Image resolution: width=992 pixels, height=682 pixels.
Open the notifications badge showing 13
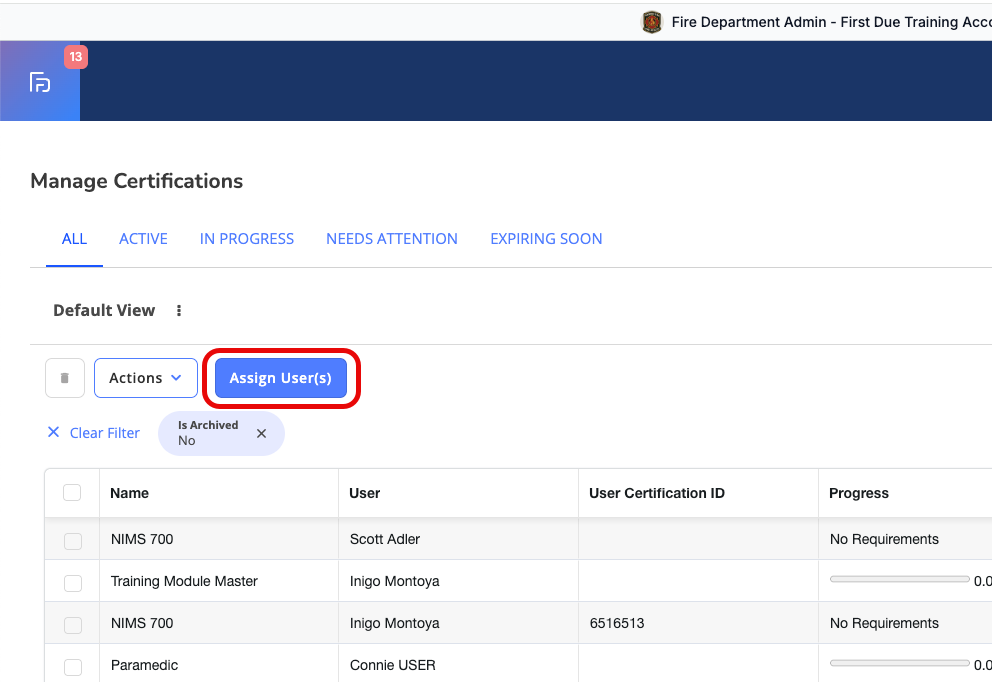pyautogui.click(x=76, y=57)
